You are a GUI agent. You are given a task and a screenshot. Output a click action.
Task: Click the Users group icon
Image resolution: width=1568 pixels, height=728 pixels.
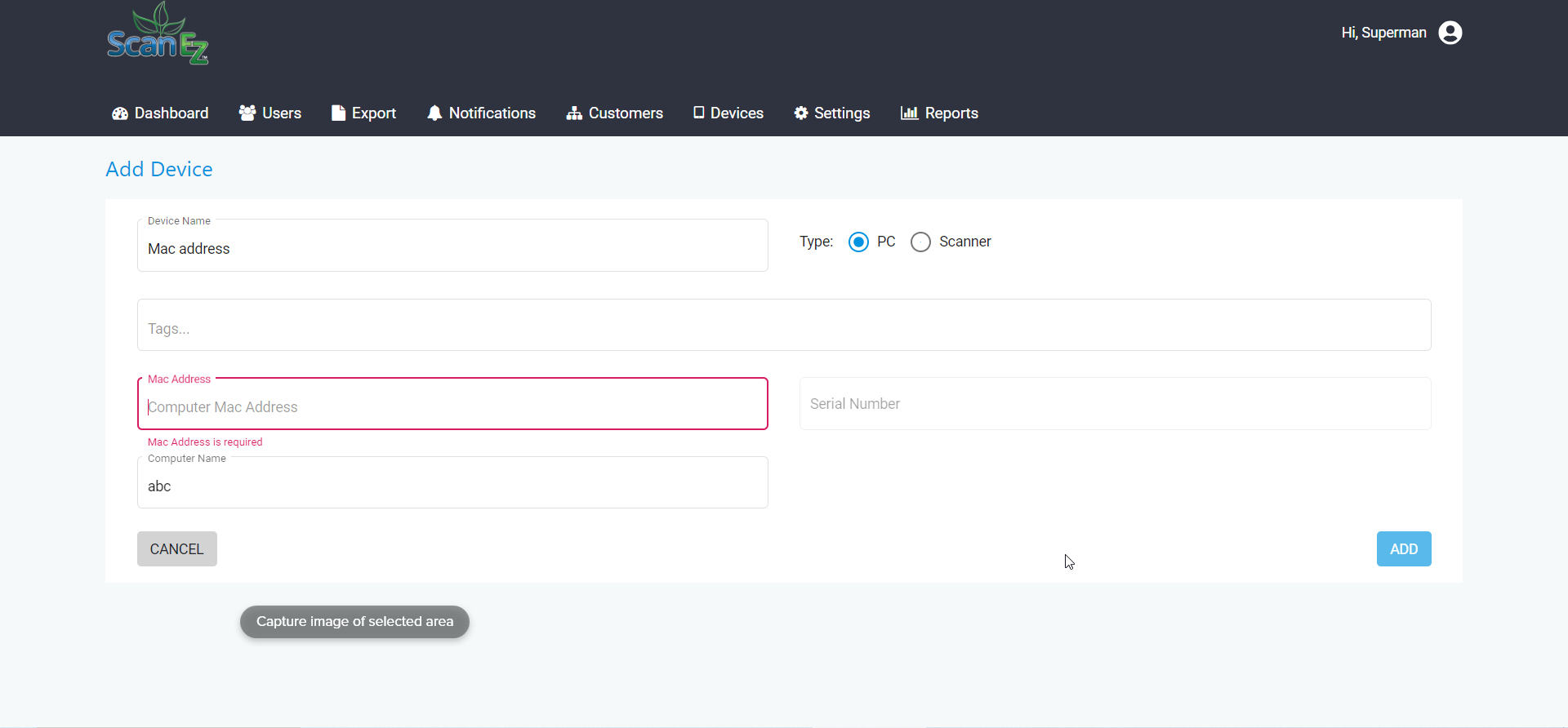tap(247, 113)
